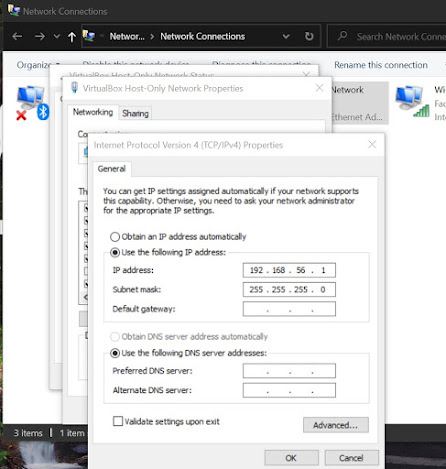Switch to the Sharing tab

pyautogui.click(x=135, y=113)
